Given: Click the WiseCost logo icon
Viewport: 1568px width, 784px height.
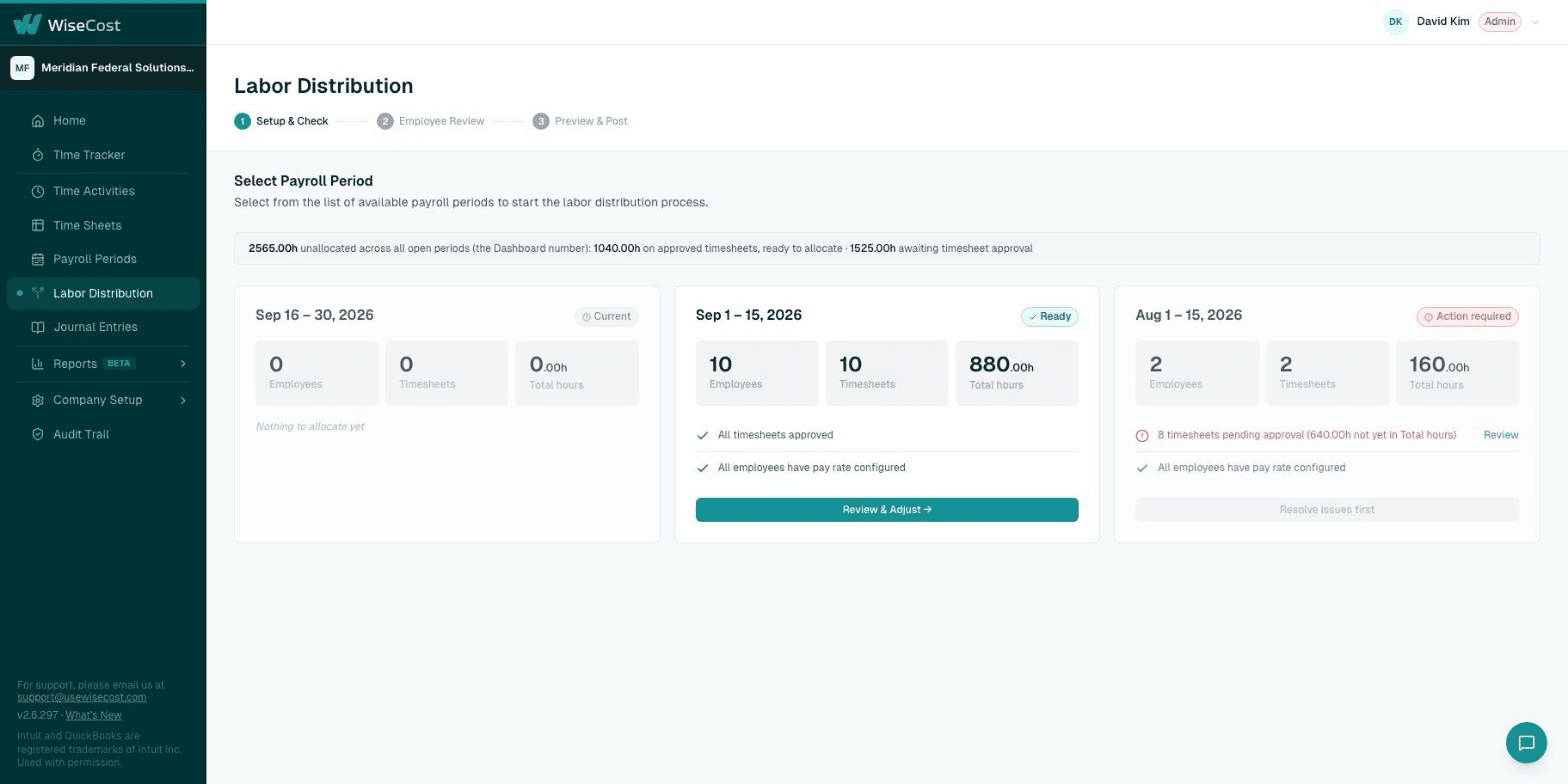Looking at the screenshot, I should coord(27,24).
